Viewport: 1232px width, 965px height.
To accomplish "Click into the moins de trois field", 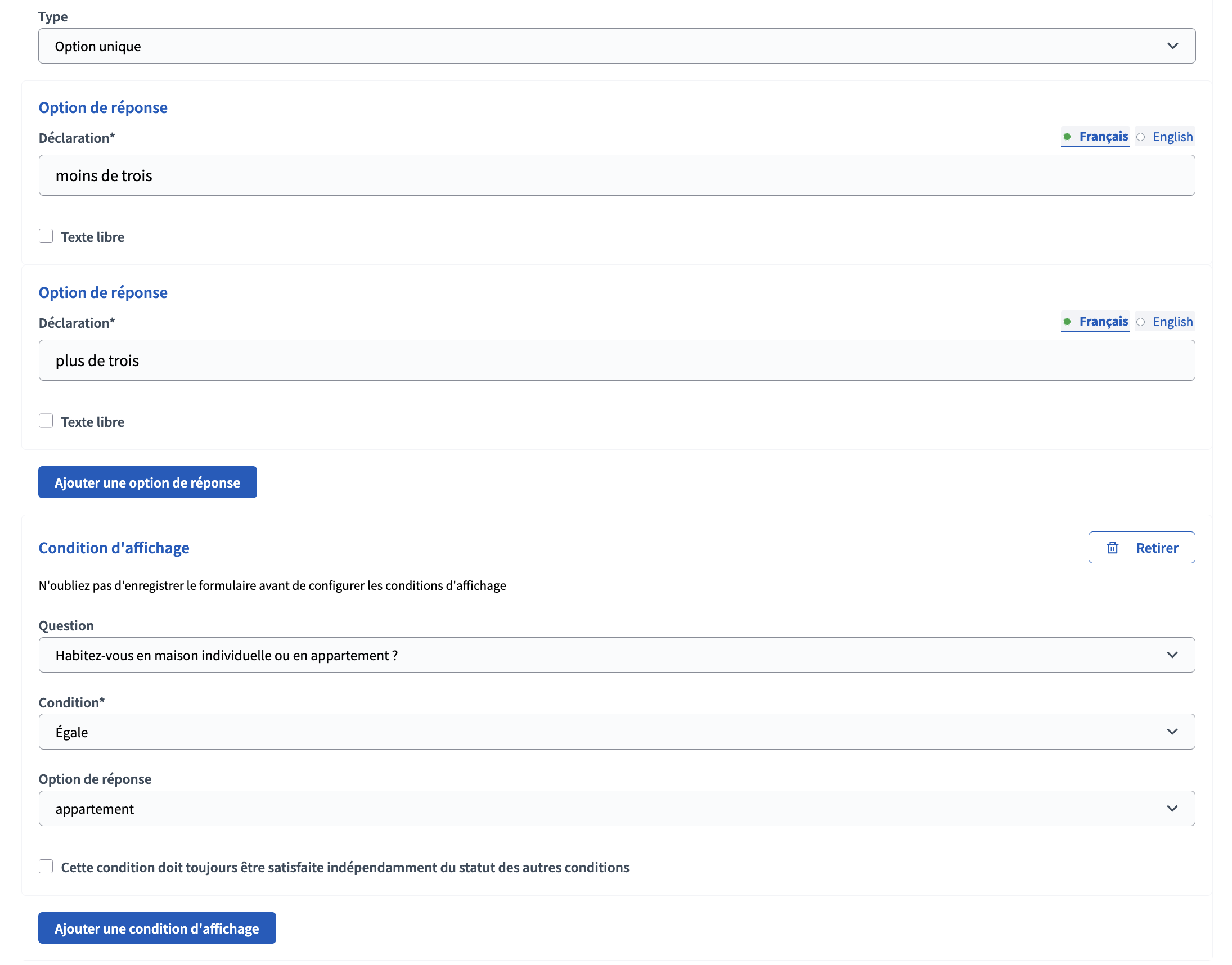I will point(616,175).
